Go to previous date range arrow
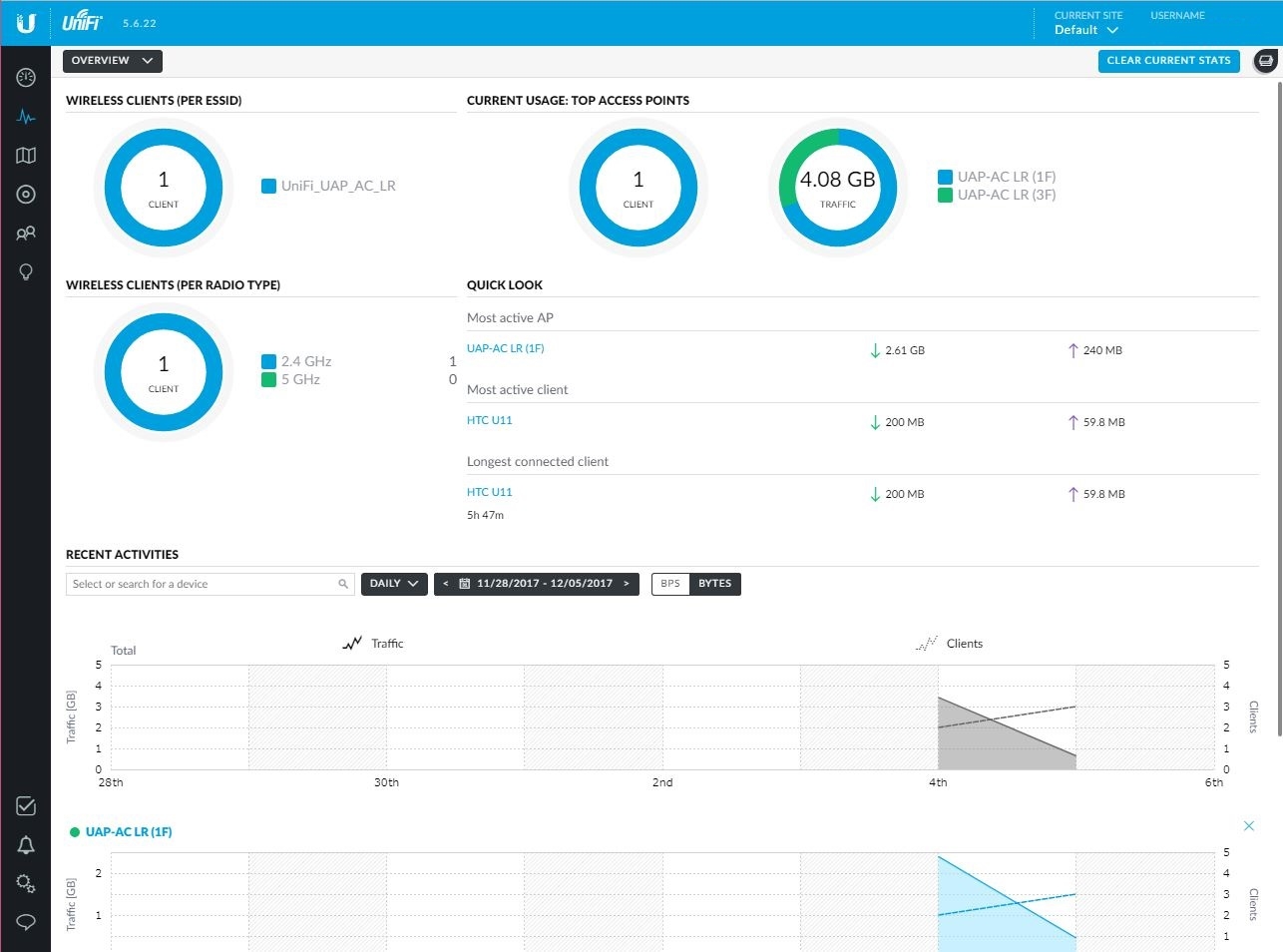 (445, 584)
